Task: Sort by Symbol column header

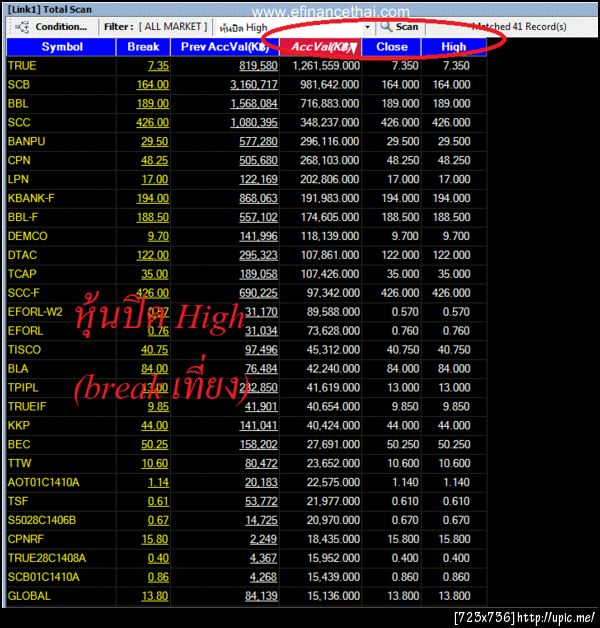Action: pos(62,47)
